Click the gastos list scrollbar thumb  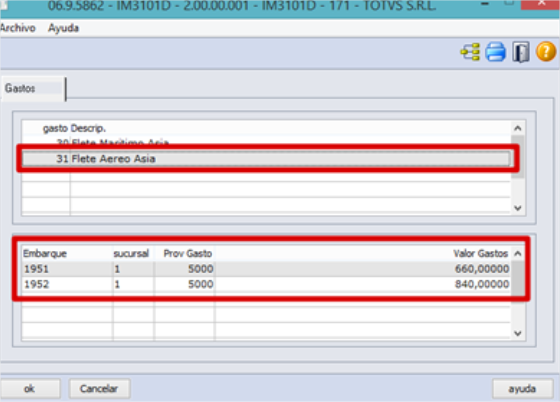[x=518, y=157]
